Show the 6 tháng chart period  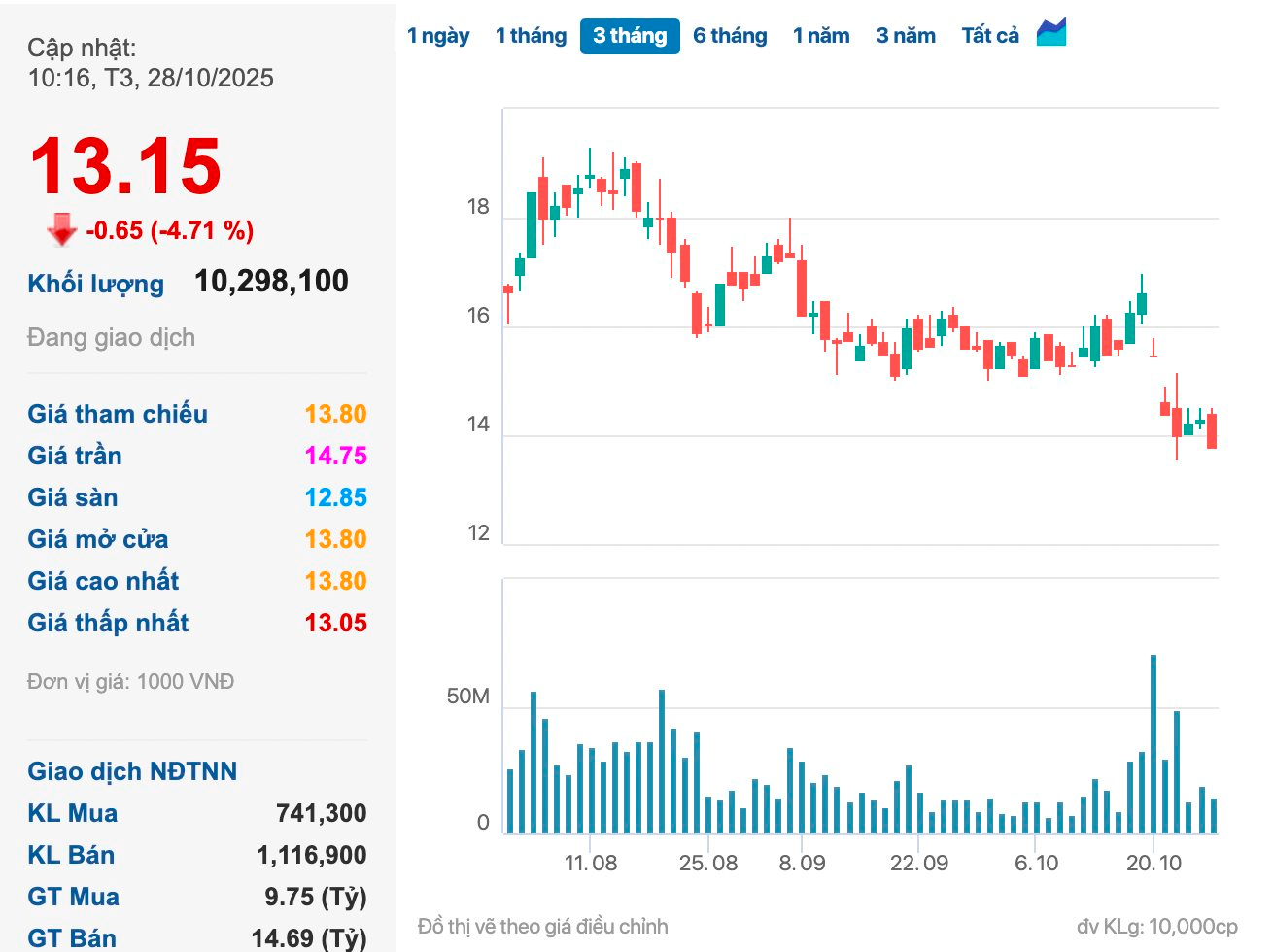730,36
